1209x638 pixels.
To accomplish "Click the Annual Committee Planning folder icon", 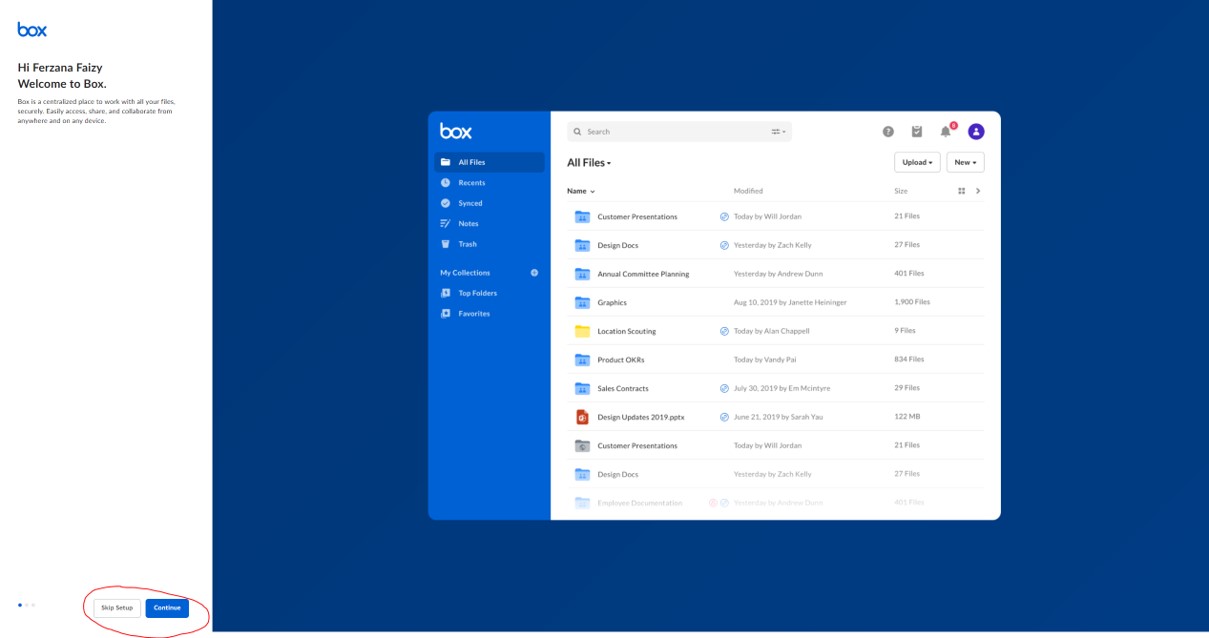I will [582, 274].
